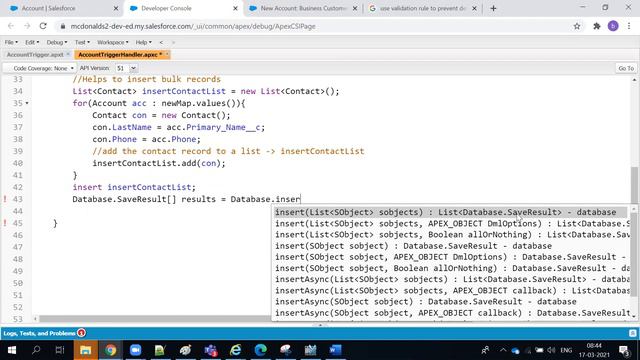Close the Account | Salesforce tab
This screenshot has height=360, width=640.
(116, 8)
